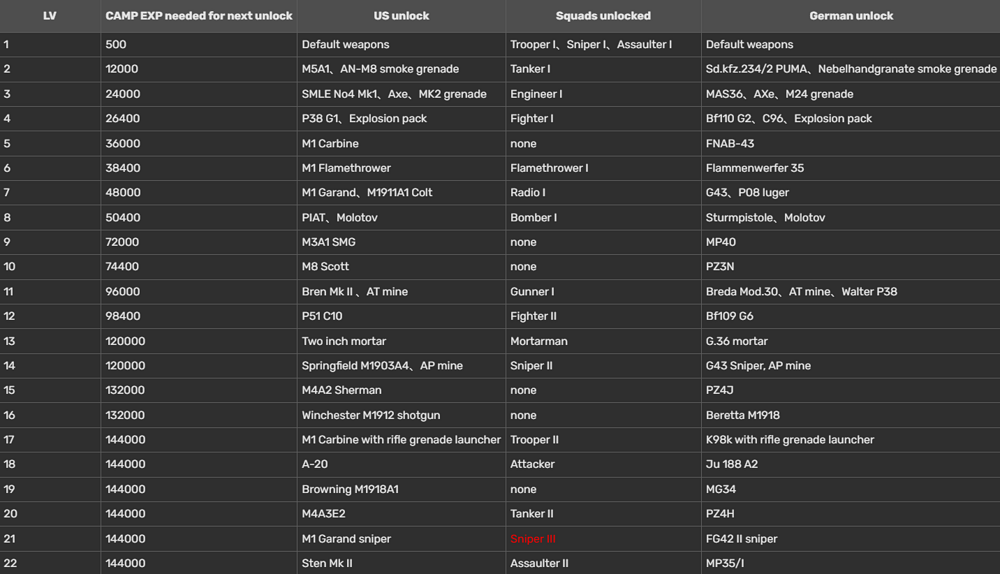This screenshot has width=1000, height=574.
Task: Select the Gunner I squad cell
Action: coord(603,291)
